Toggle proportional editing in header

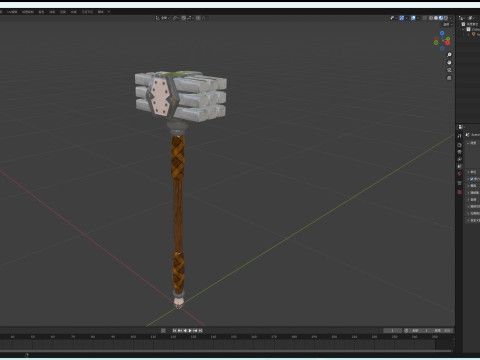[x=198, y=18]
